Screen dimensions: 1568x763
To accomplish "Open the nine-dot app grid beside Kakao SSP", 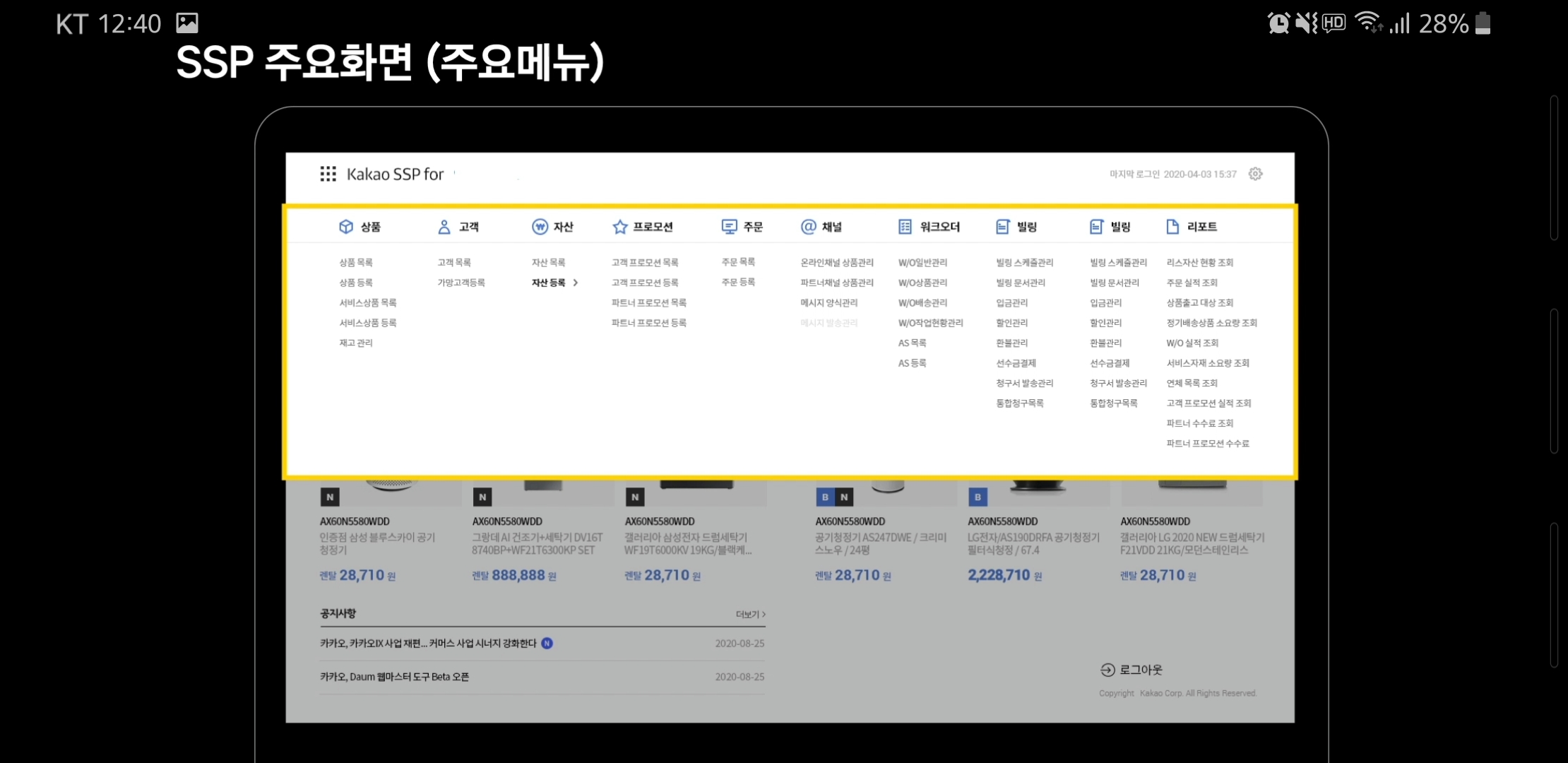I will [x=328, y=174].
